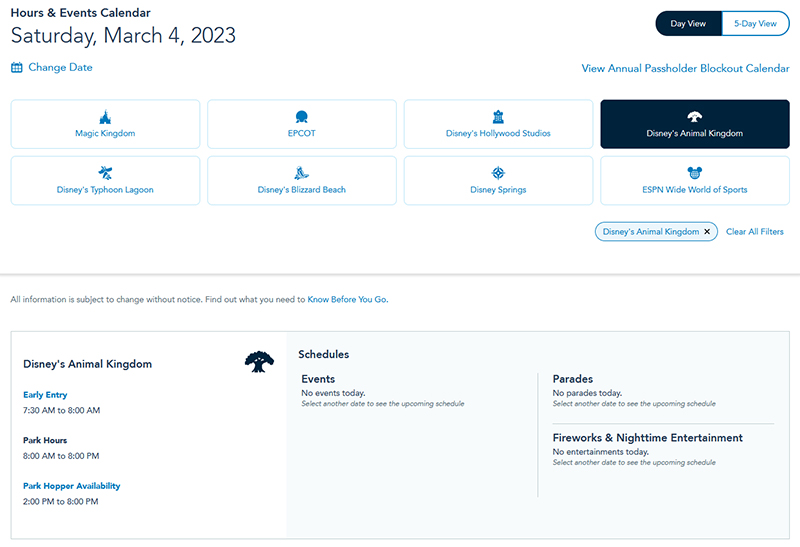Image resolution: width=800 pixels, height=547 pixels.
Task: Select the Disney's Blizzard Beach label
Action: pyautogui.click(x=302, y=190)
